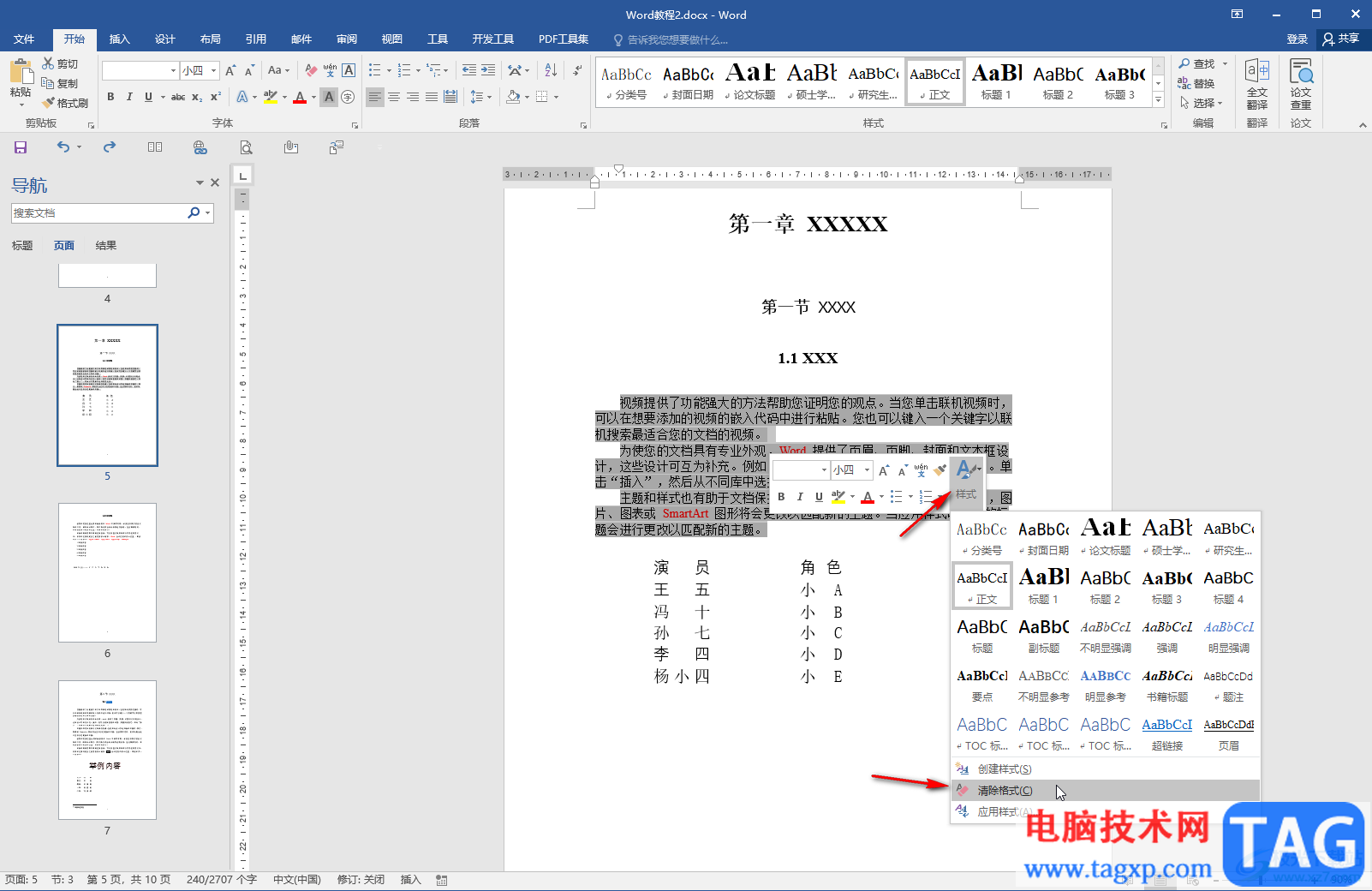Viewport: 1372px width, 891px height.
Task: Expand the Borders dropdown arrow
Action: (556, 97)
